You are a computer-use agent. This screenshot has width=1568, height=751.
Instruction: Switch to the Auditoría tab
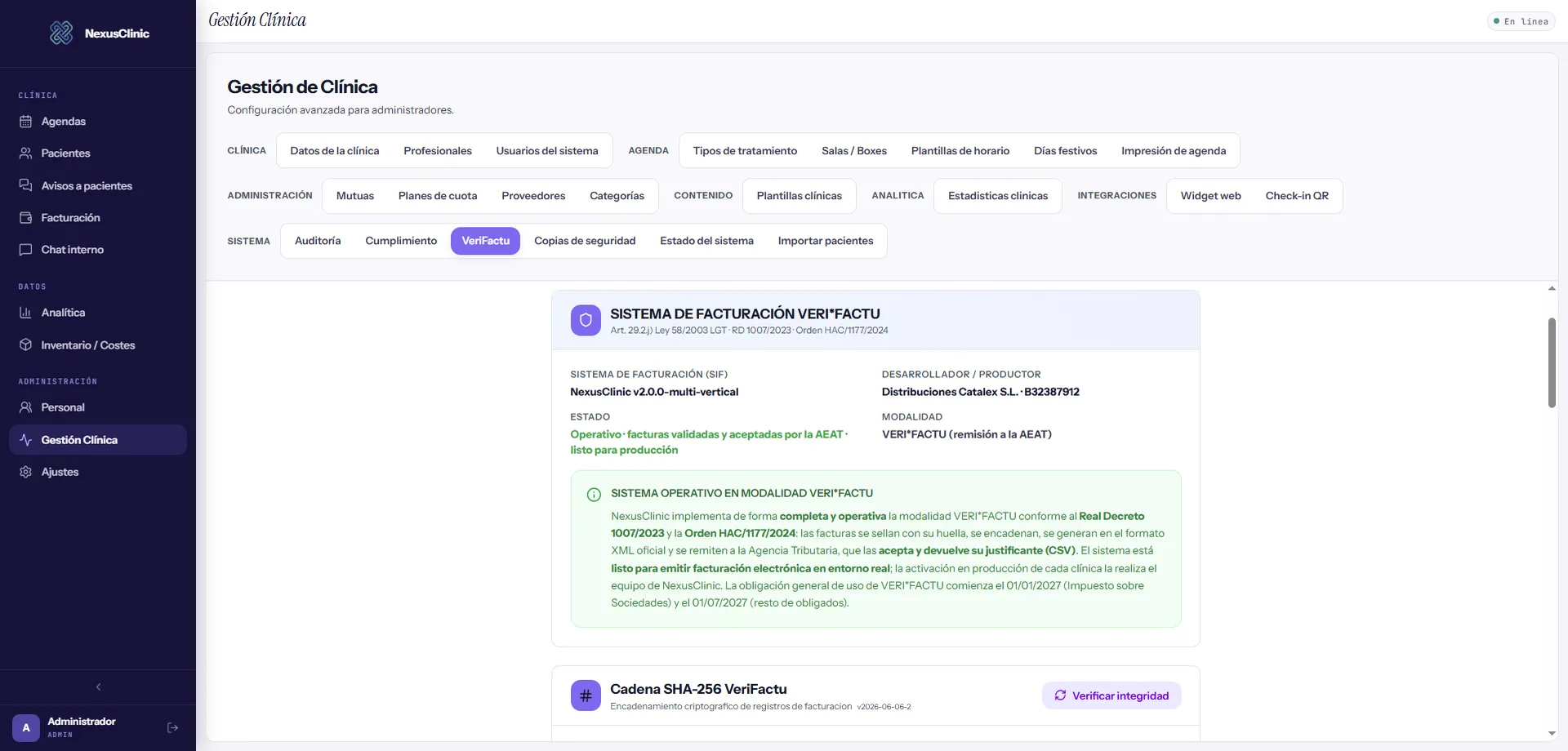pyautogui.click(x=318, y=241)
